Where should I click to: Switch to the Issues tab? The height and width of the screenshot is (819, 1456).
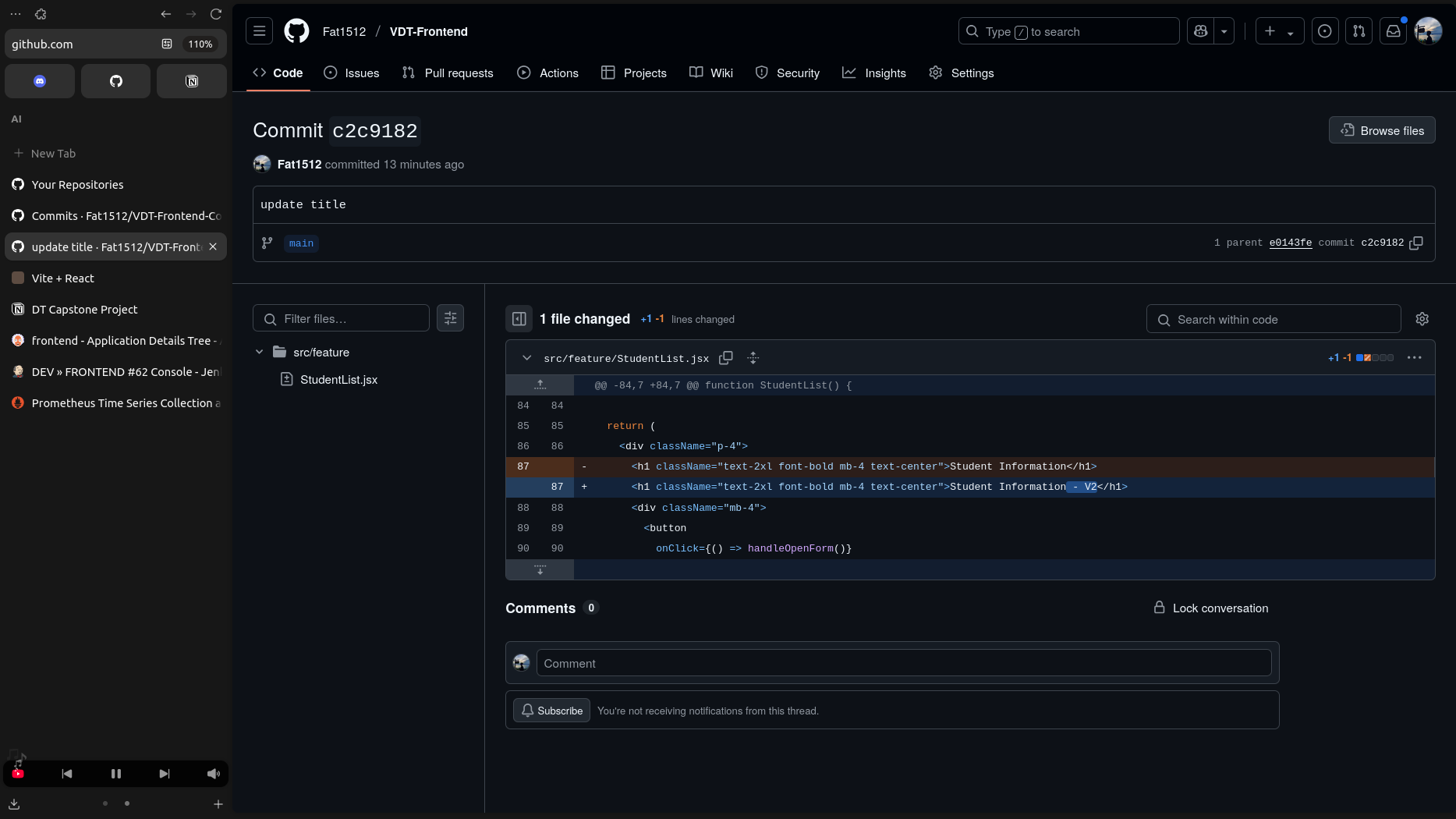(x=352, y=73)
